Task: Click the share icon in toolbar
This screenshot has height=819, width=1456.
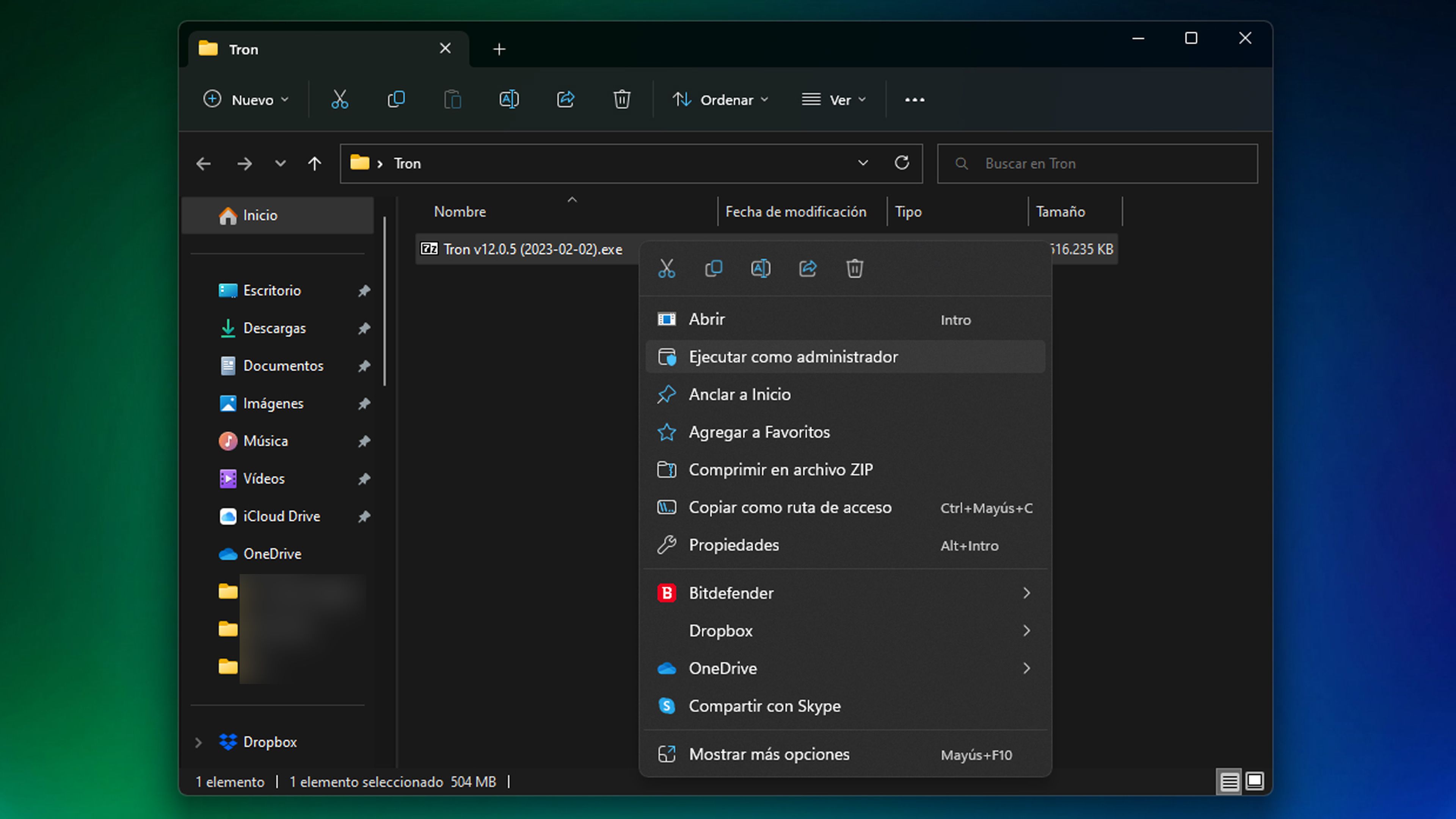Action: (x=565, y=99)
